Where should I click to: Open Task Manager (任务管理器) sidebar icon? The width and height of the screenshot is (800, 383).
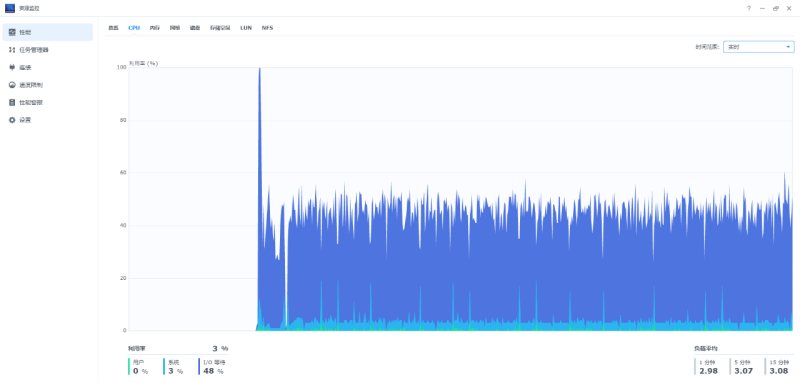tap(12, 50)
